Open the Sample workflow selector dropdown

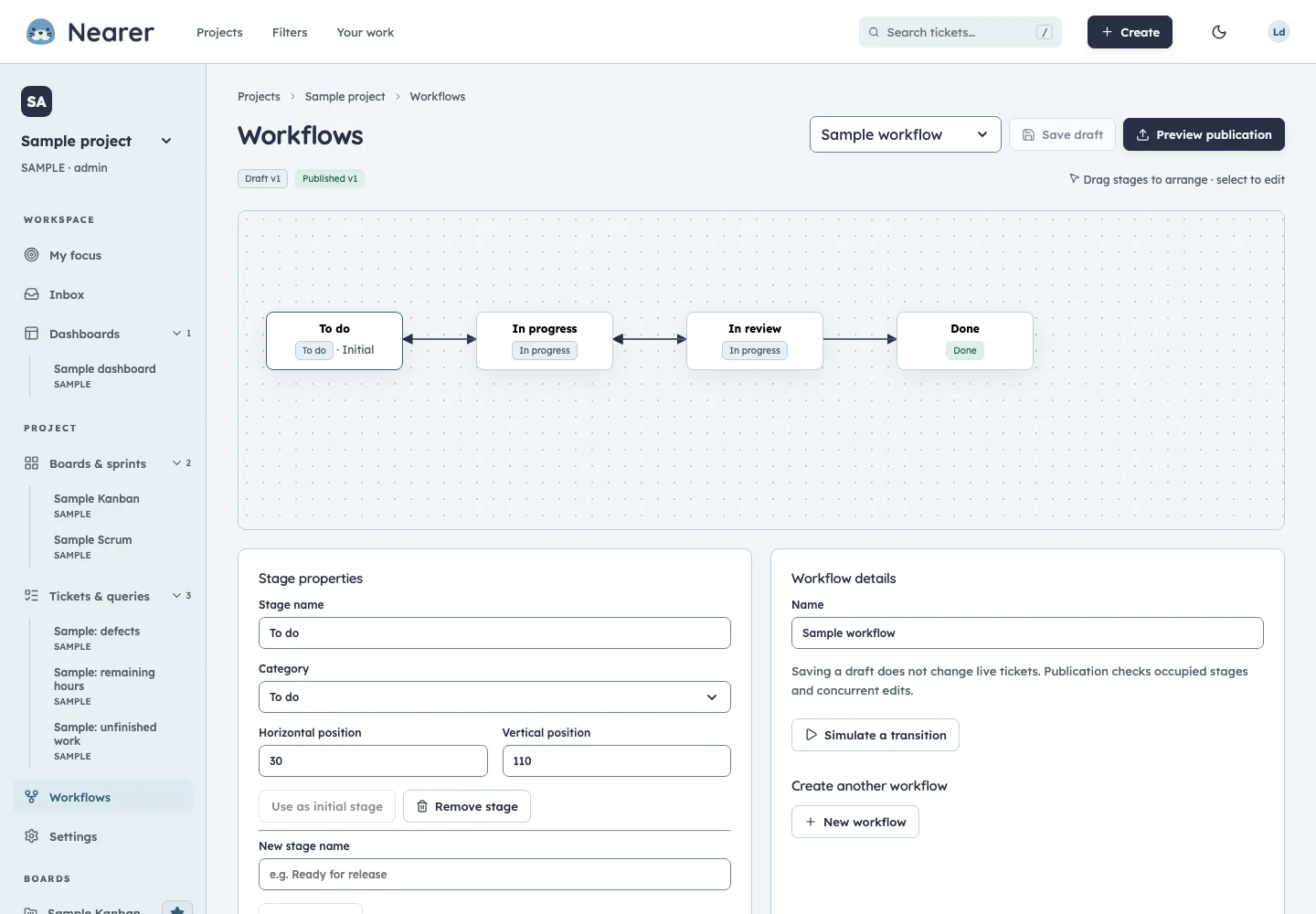(x=905, y=134)
